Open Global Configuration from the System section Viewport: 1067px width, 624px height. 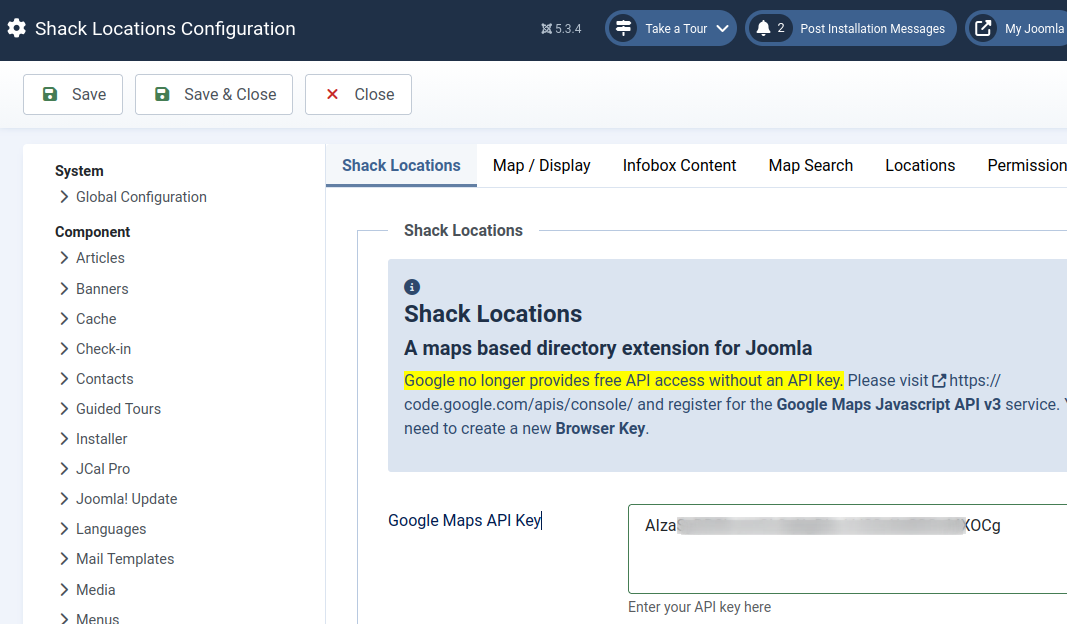coord(141,197)
